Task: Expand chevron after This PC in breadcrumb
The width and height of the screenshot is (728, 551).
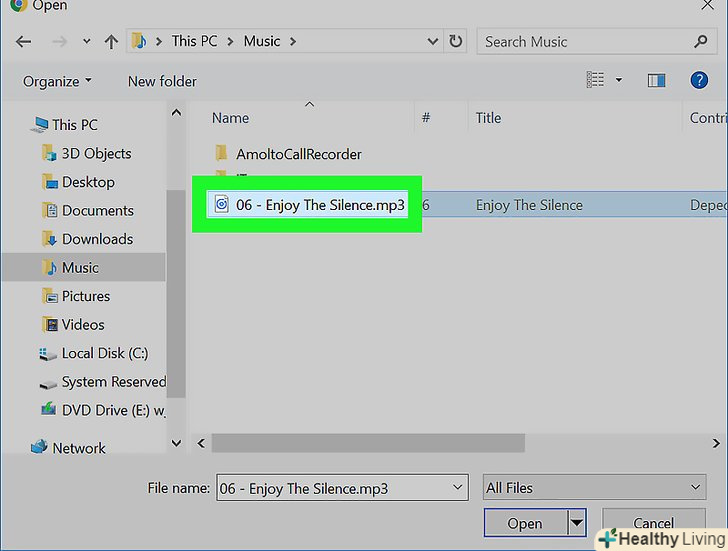Action: pos(230,42)
